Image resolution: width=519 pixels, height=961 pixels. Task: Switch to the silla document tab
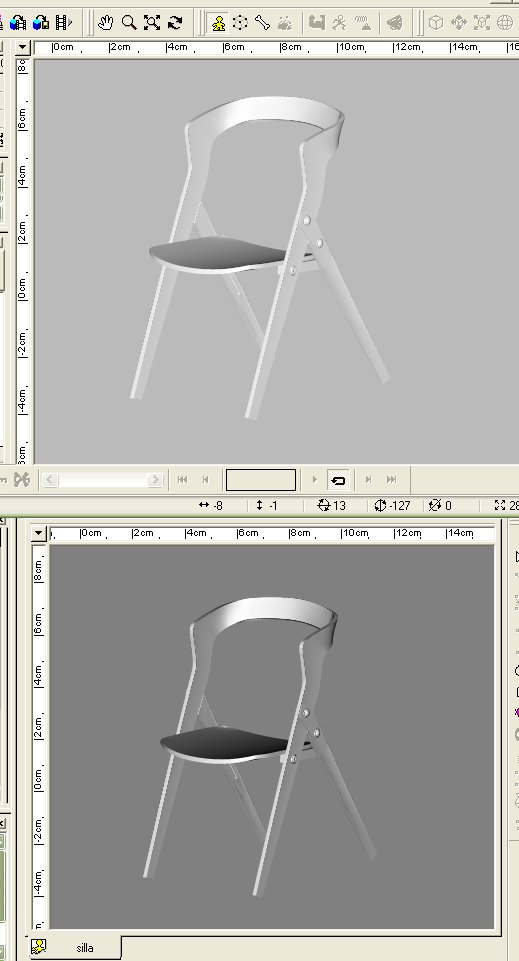coord(85,948)
